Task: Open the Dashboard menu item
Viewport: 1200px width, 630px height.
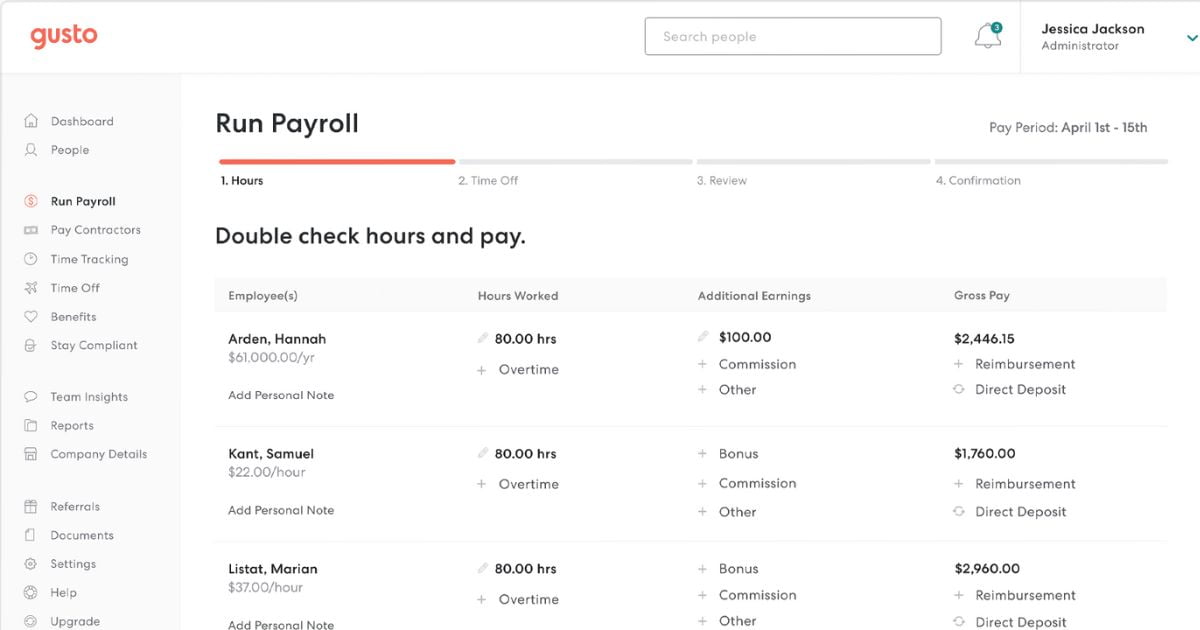Action: coord(82,121)
